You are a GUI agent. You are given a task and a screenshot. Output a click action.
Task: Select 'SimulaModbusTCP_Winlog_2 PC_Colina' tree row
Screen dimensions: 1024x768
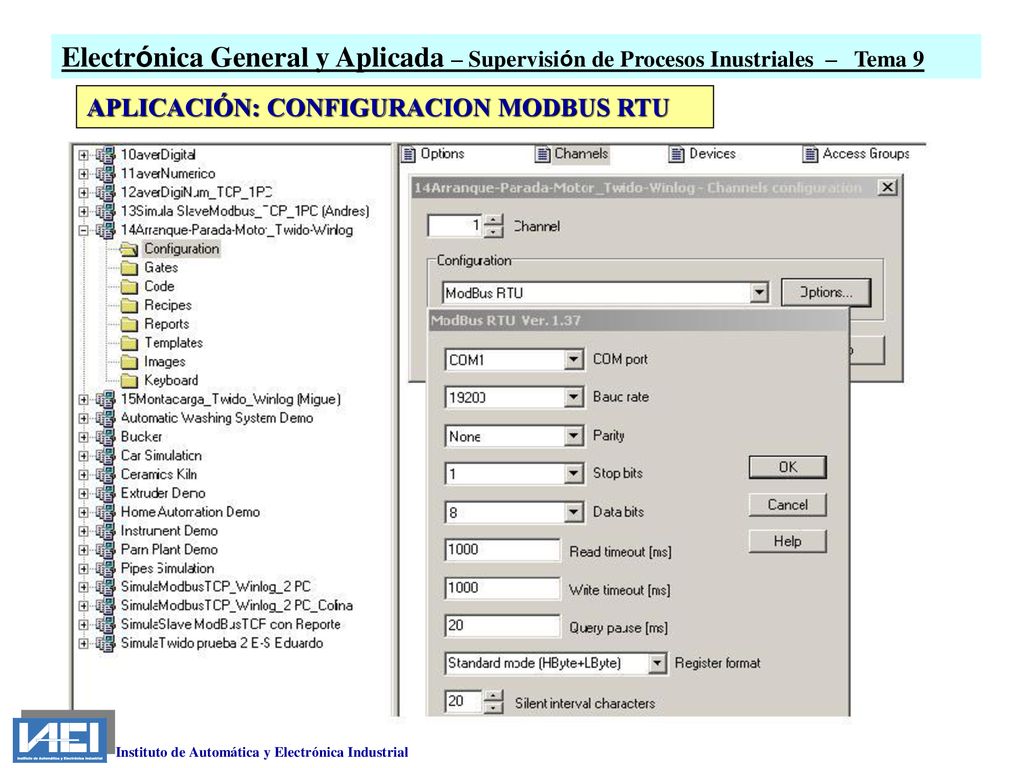tap(236, 606)
